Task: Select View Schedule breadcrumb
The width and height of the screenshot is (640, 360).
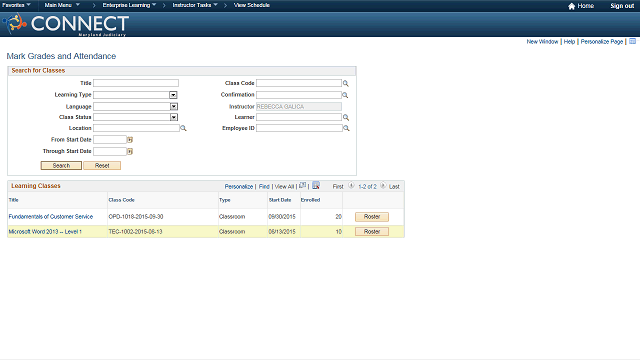Action: click(x=251, y=5)
